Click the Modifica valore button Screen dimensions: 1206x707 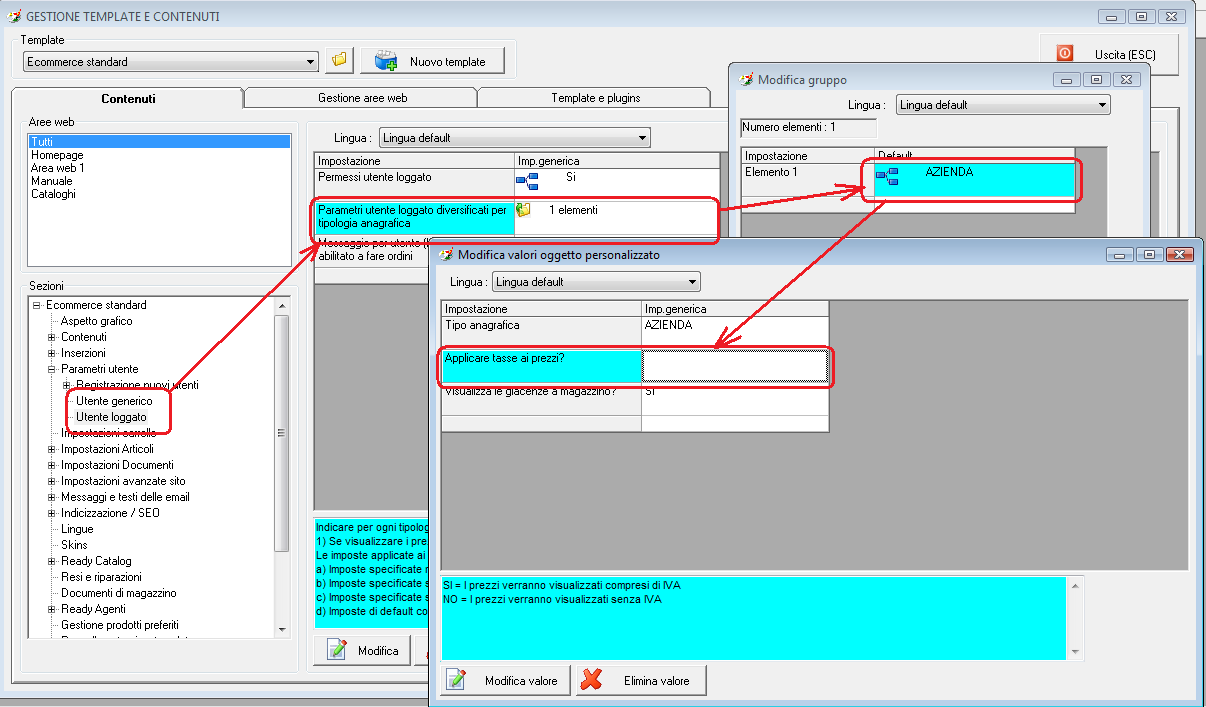tap(505, 680)
